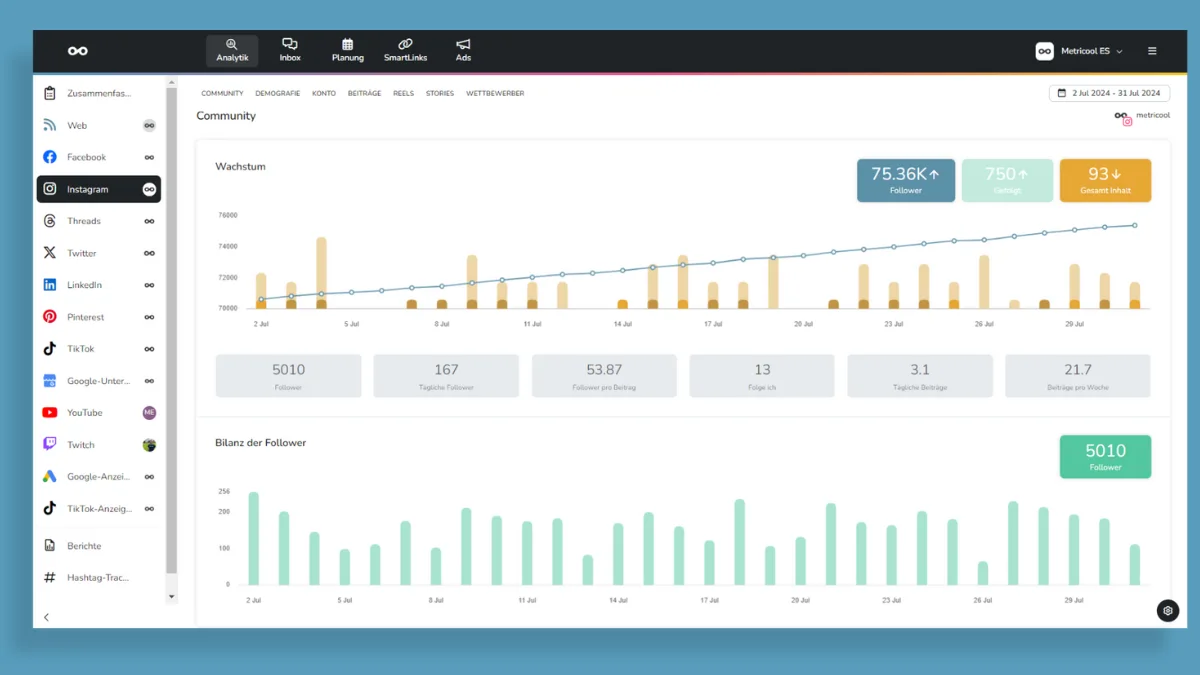Switch to the Community tab

pyautogui.click(x=222, y=93)
